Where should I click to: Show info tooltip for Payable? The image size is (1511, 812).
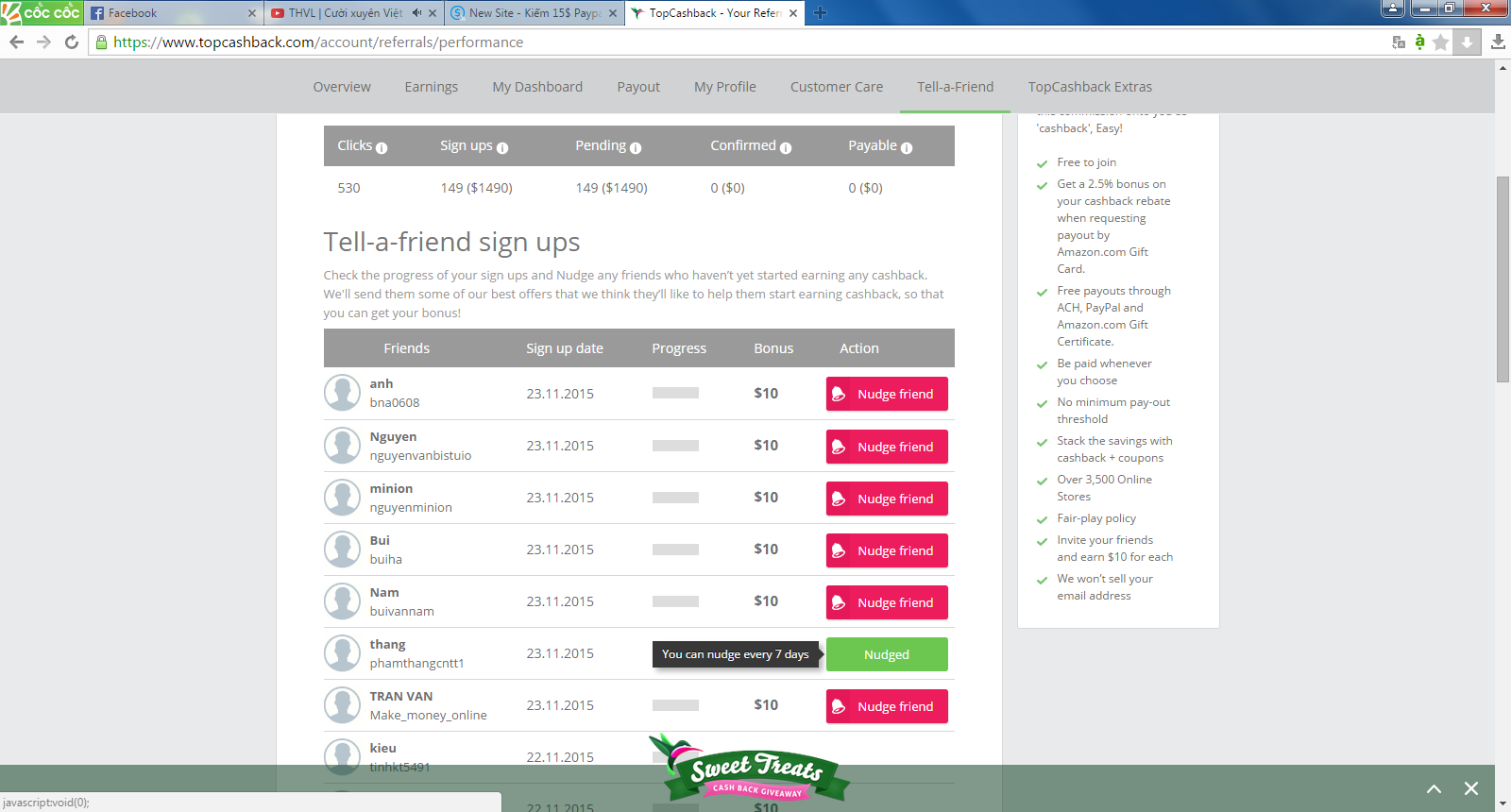(907, 148)
